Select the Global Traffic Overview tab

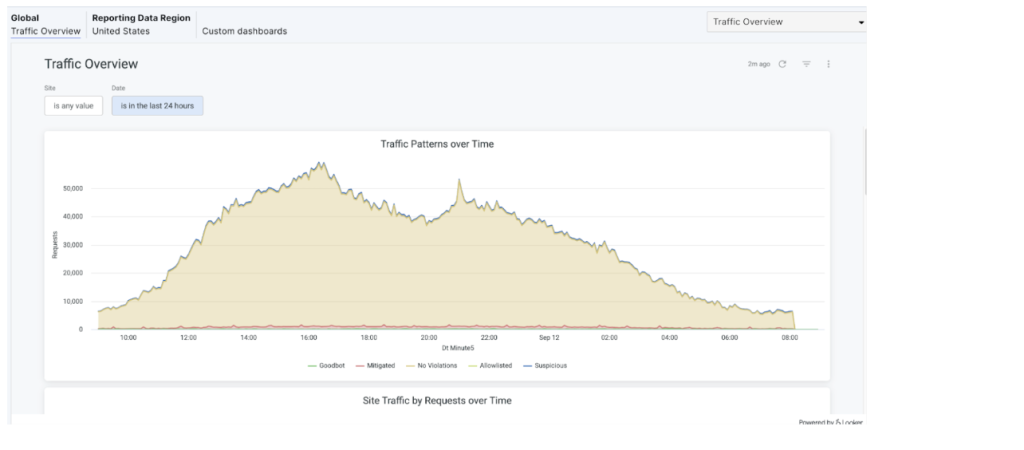point(43,25)
